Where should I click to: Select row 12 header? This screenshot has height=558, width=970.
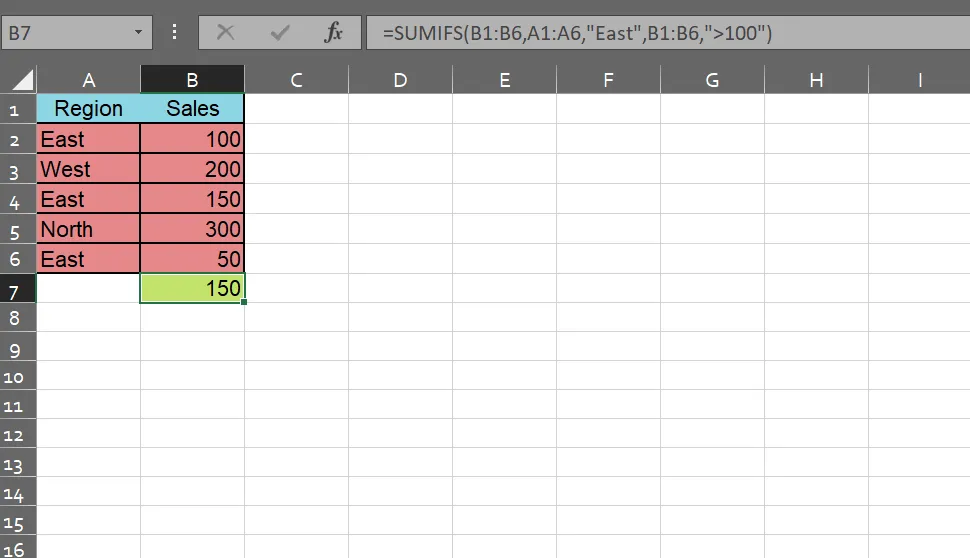(18, 434)
